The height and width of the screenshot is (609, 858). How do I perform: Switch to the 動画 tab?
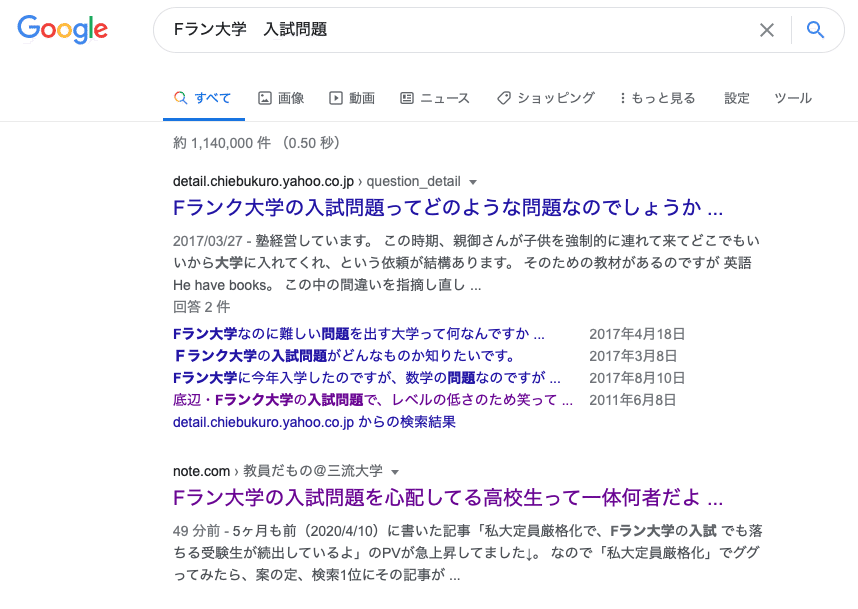352,98
